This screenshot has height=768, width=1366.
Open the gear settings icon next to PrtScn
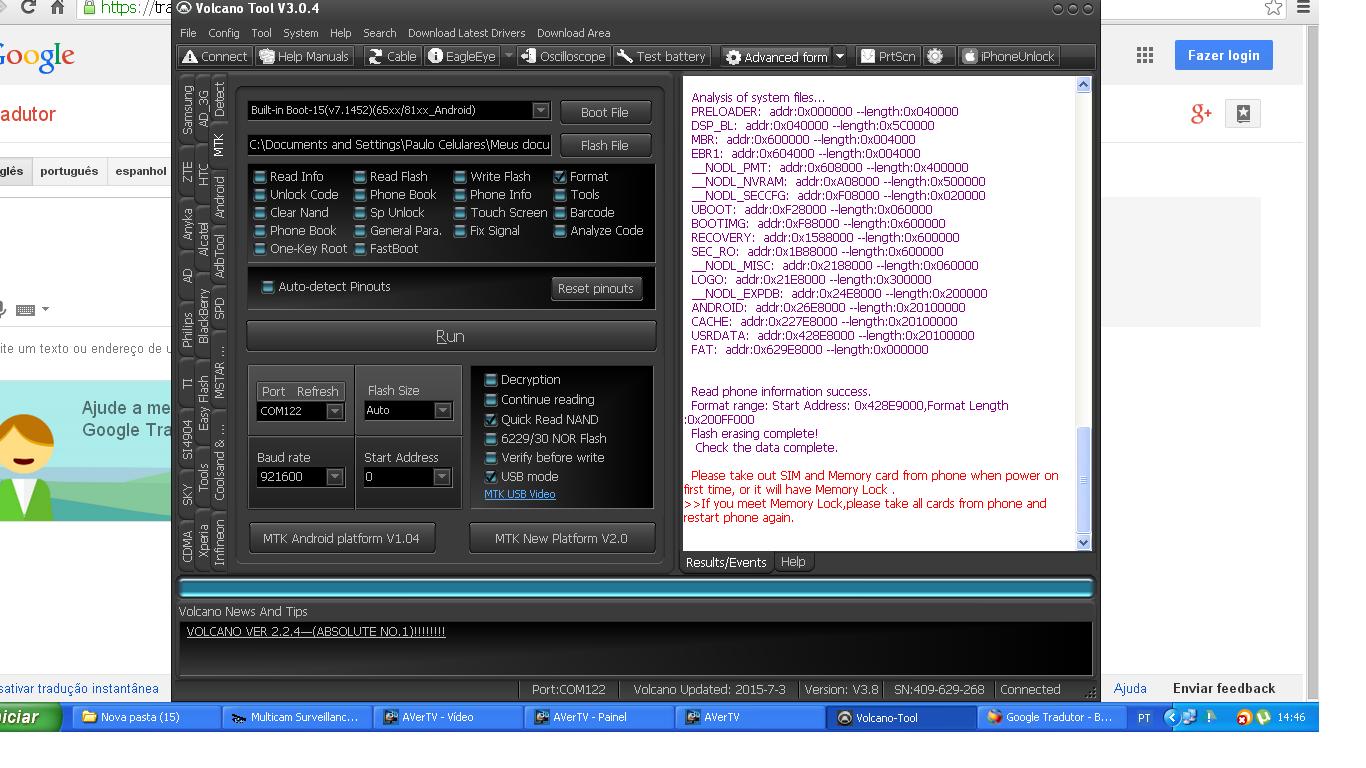[x=935, y=56]
